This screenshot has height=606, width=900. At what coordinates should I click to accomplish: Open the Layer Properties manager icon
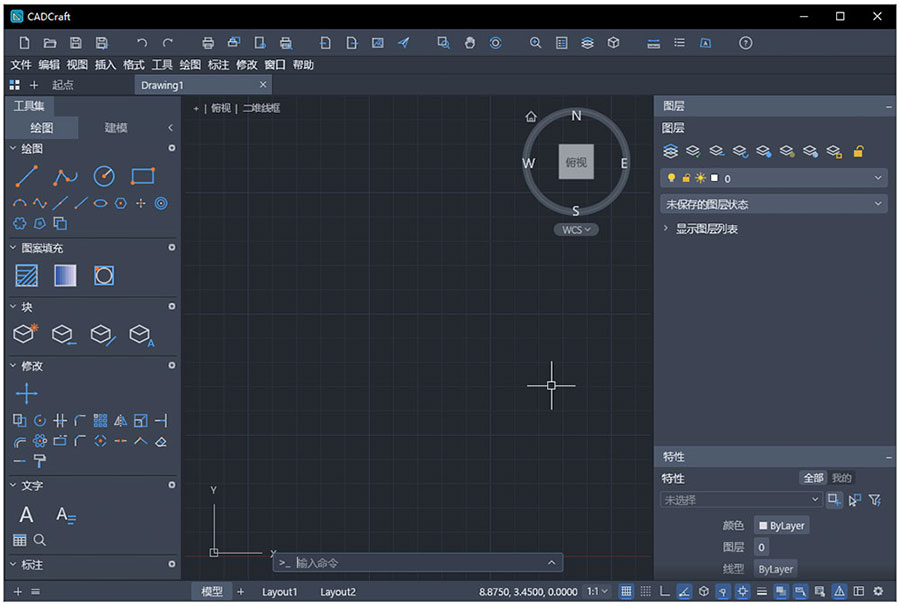tap(670, 151)
